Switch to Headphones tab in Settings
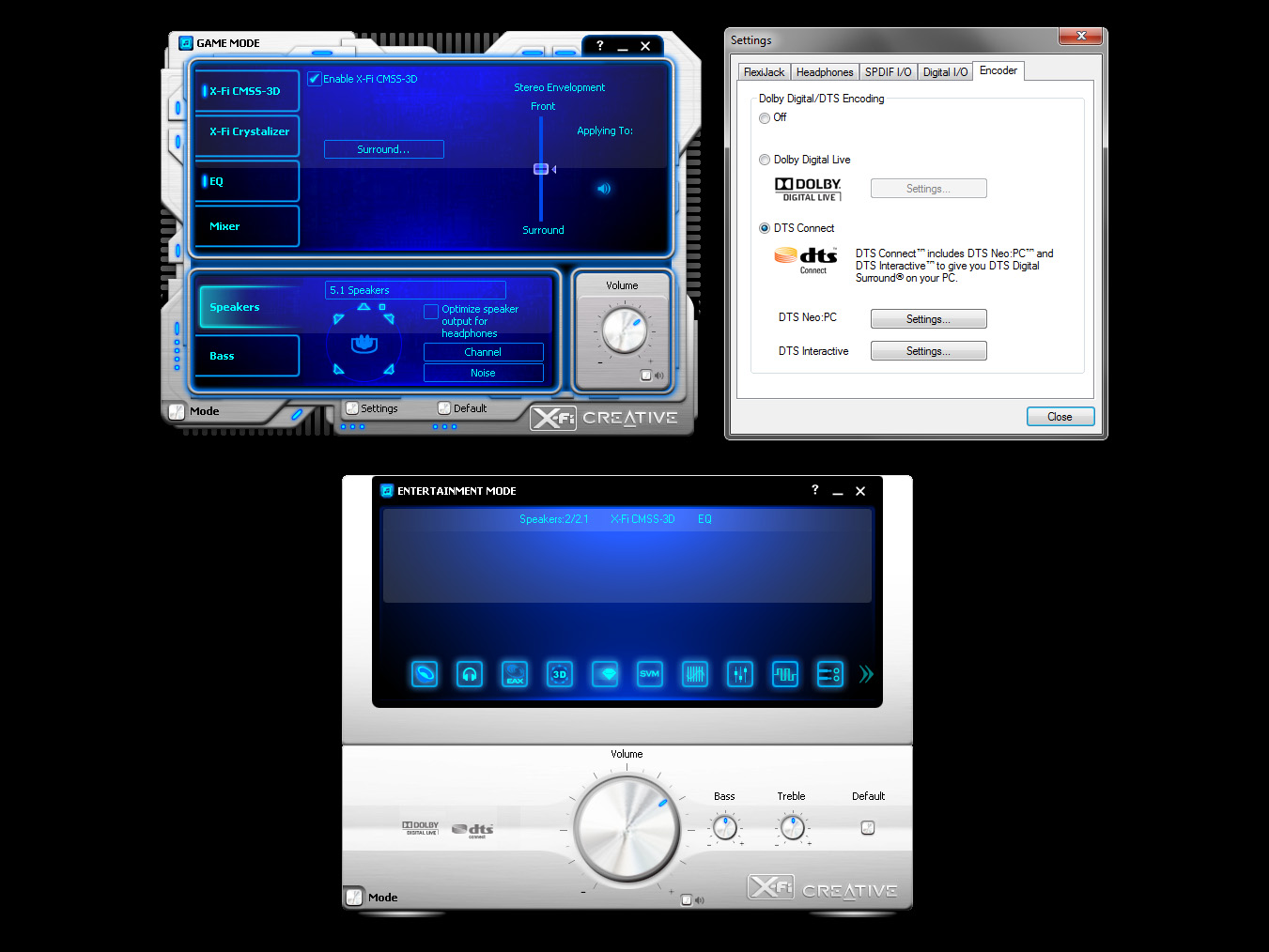The height and width of the screenshot is (952, 1269). [825, 72]
